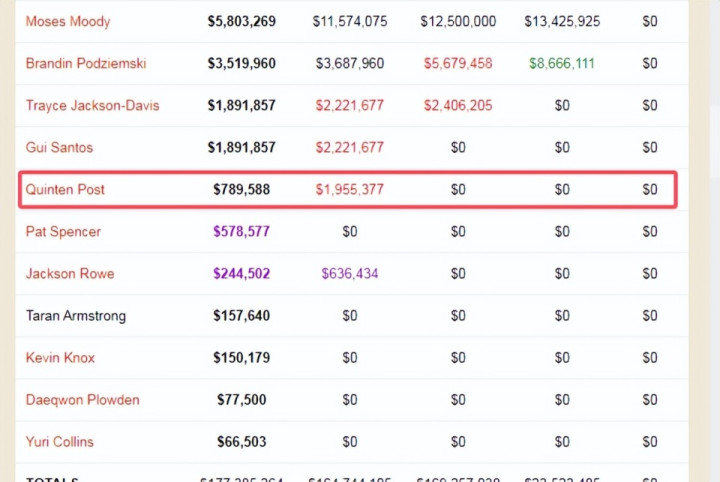Open Moses Moody's player page
Viewport: 720px width, 482px height.
coord(68,21)
